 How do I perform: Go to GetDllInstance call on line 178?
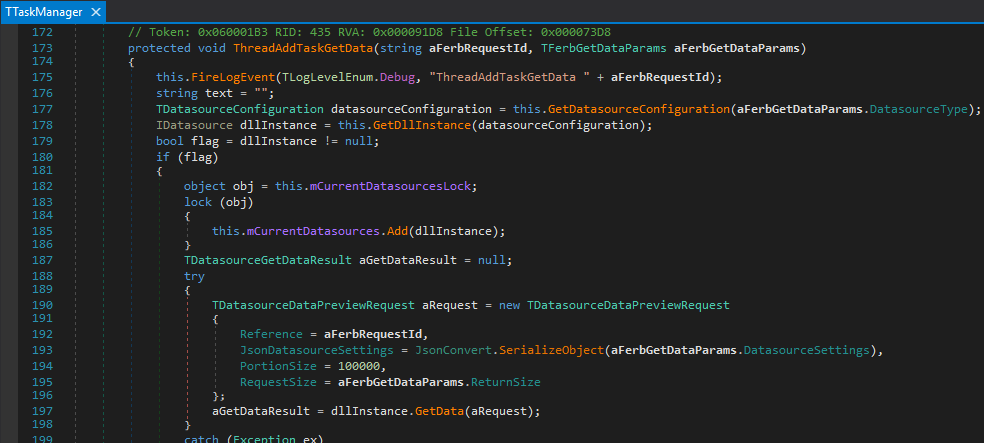pyautogui.click(x=422, y=125)
